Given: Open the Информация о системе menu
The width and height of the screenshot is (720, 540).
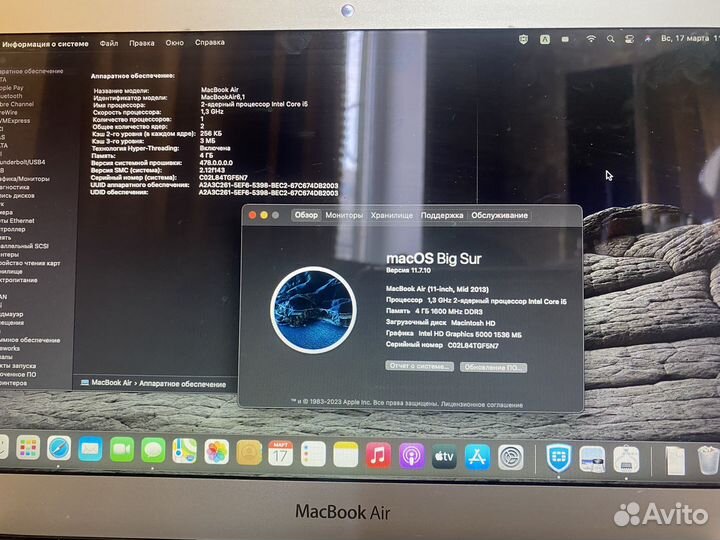Looking at the screenshot, I should [x=45, y=44].
